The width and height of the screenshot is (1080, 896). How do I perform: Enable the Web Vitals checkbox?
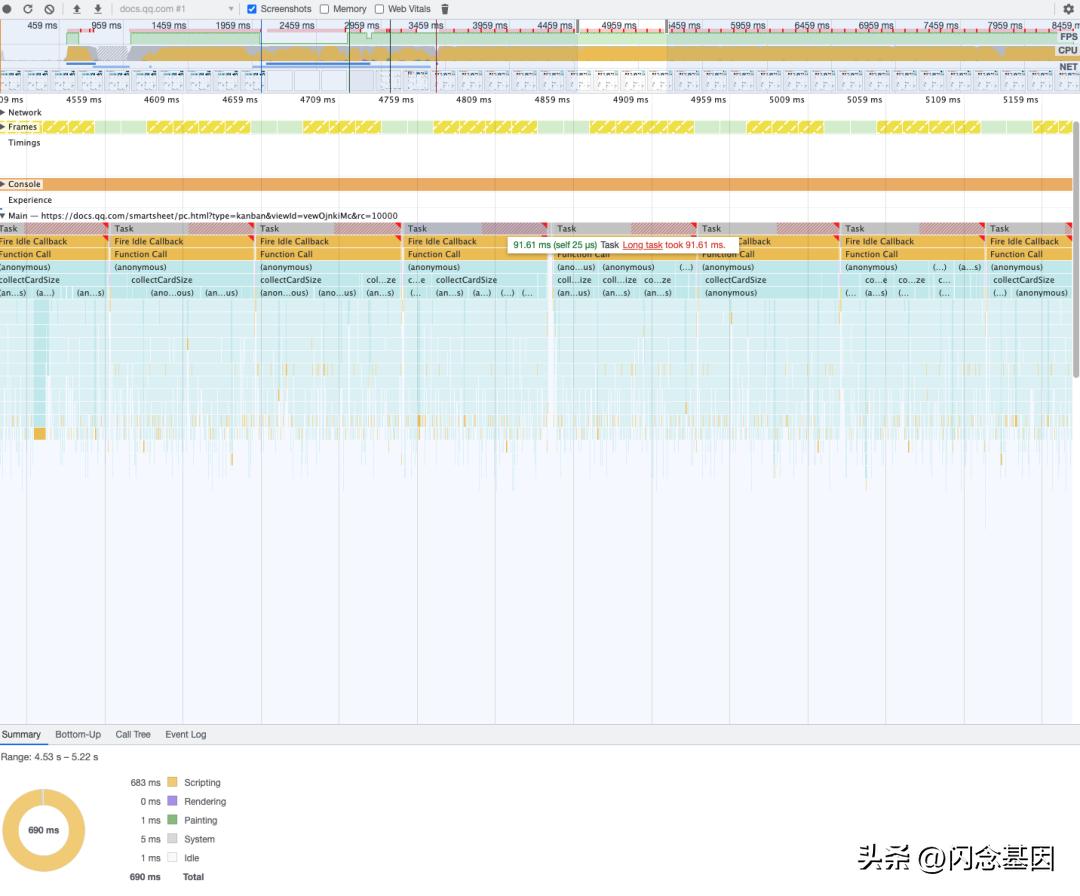click(379, 9)
